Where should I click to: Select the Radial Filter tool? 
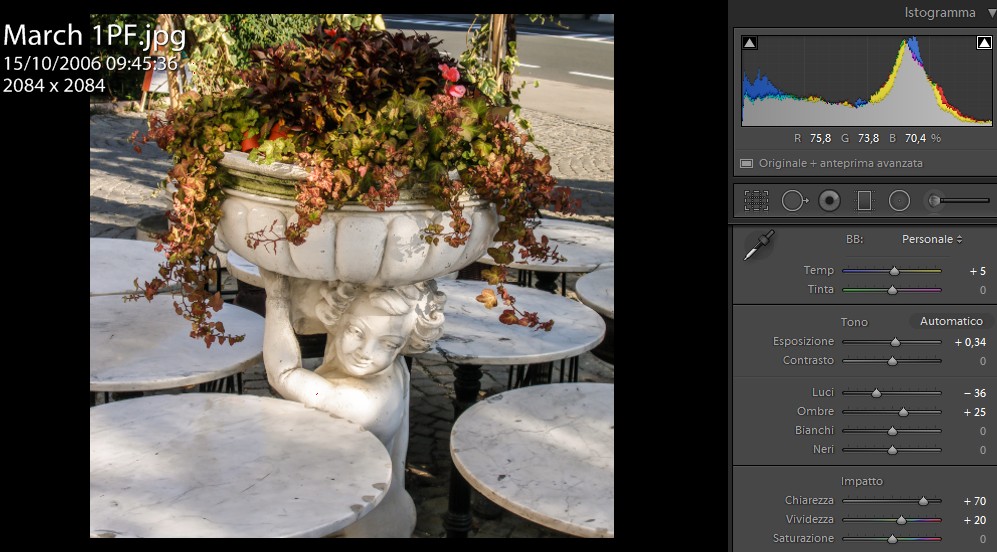click(899, 200)
